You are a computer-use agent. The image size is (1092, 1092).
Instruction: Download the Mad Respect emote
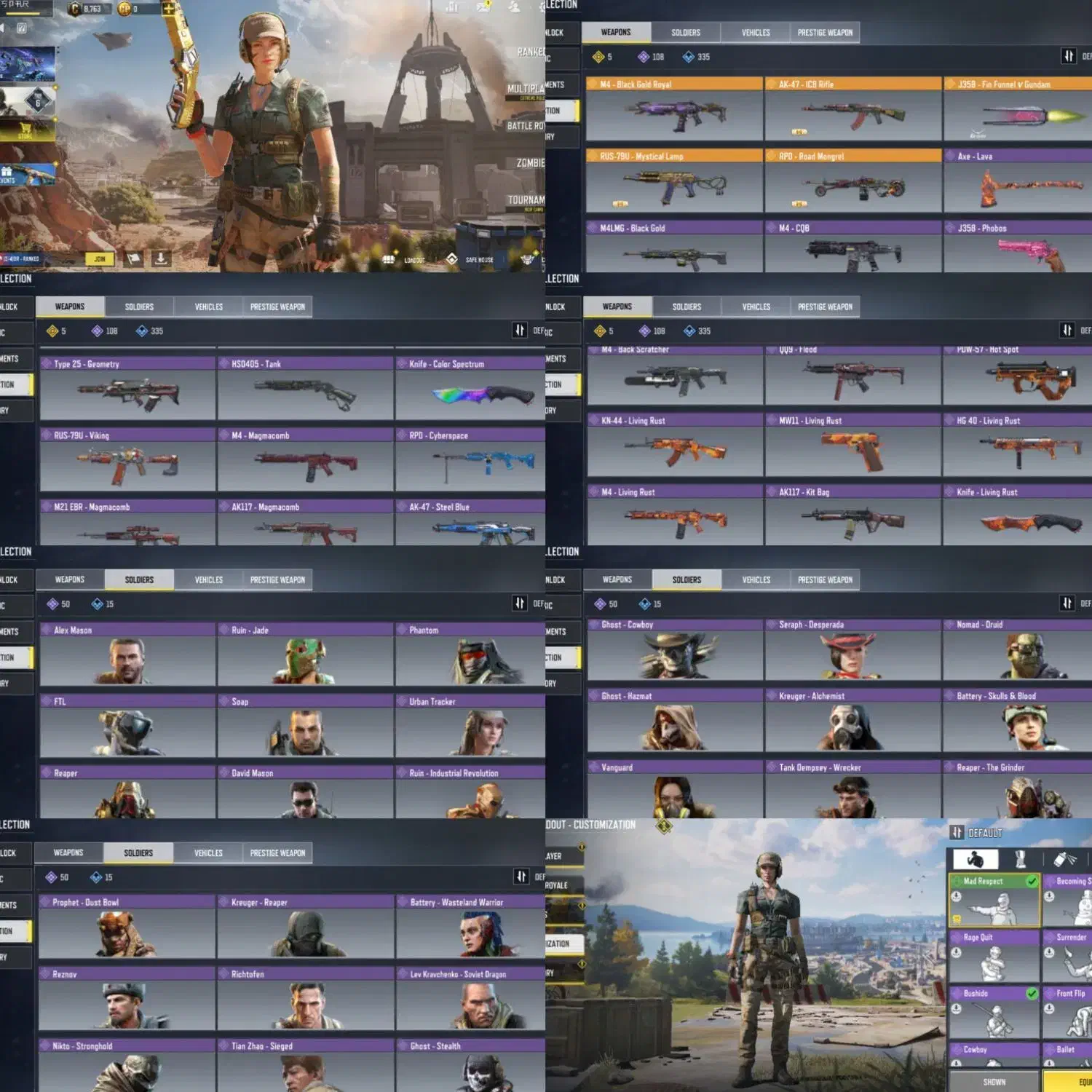[x=957, y=897]
